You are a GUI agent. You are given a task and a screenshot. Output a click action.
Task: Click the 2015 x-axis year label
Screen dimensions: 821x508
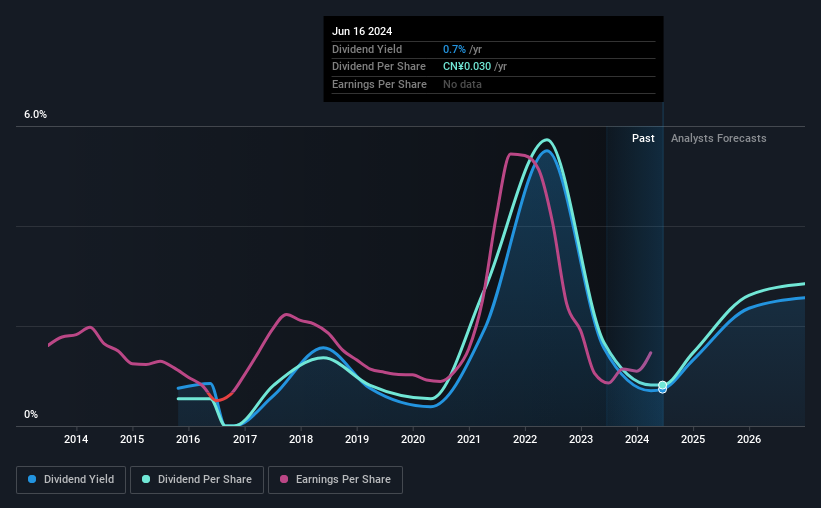132,439
